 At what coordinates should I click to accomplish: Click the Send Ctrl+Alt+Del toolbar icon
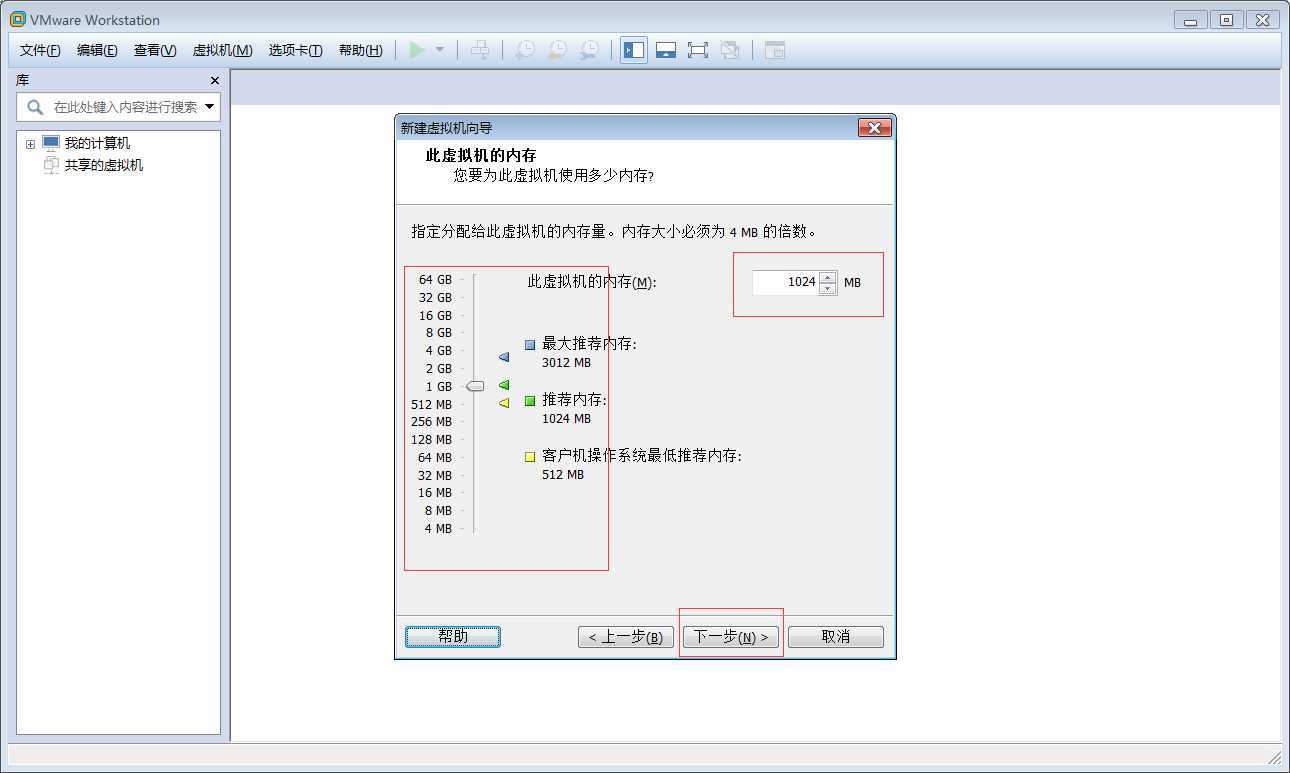tap(480, 50)
